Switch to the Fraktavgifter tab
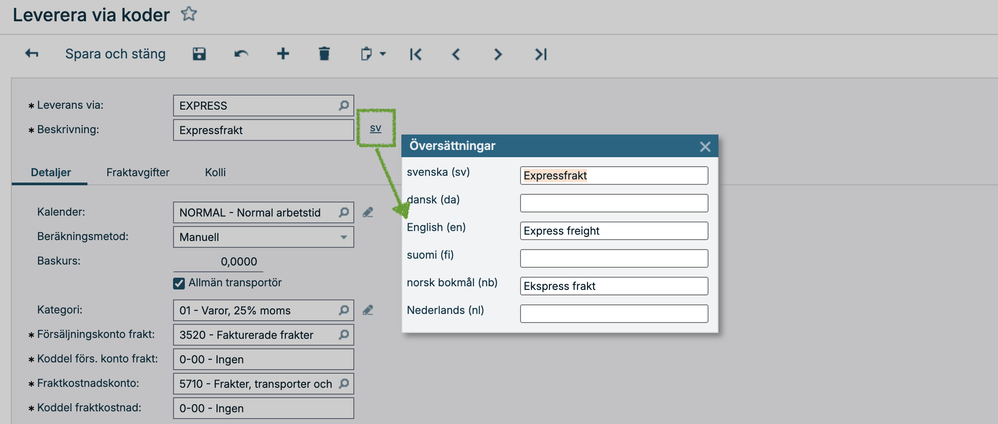Viewport: 998px width, 424px height. pos(138,172)
